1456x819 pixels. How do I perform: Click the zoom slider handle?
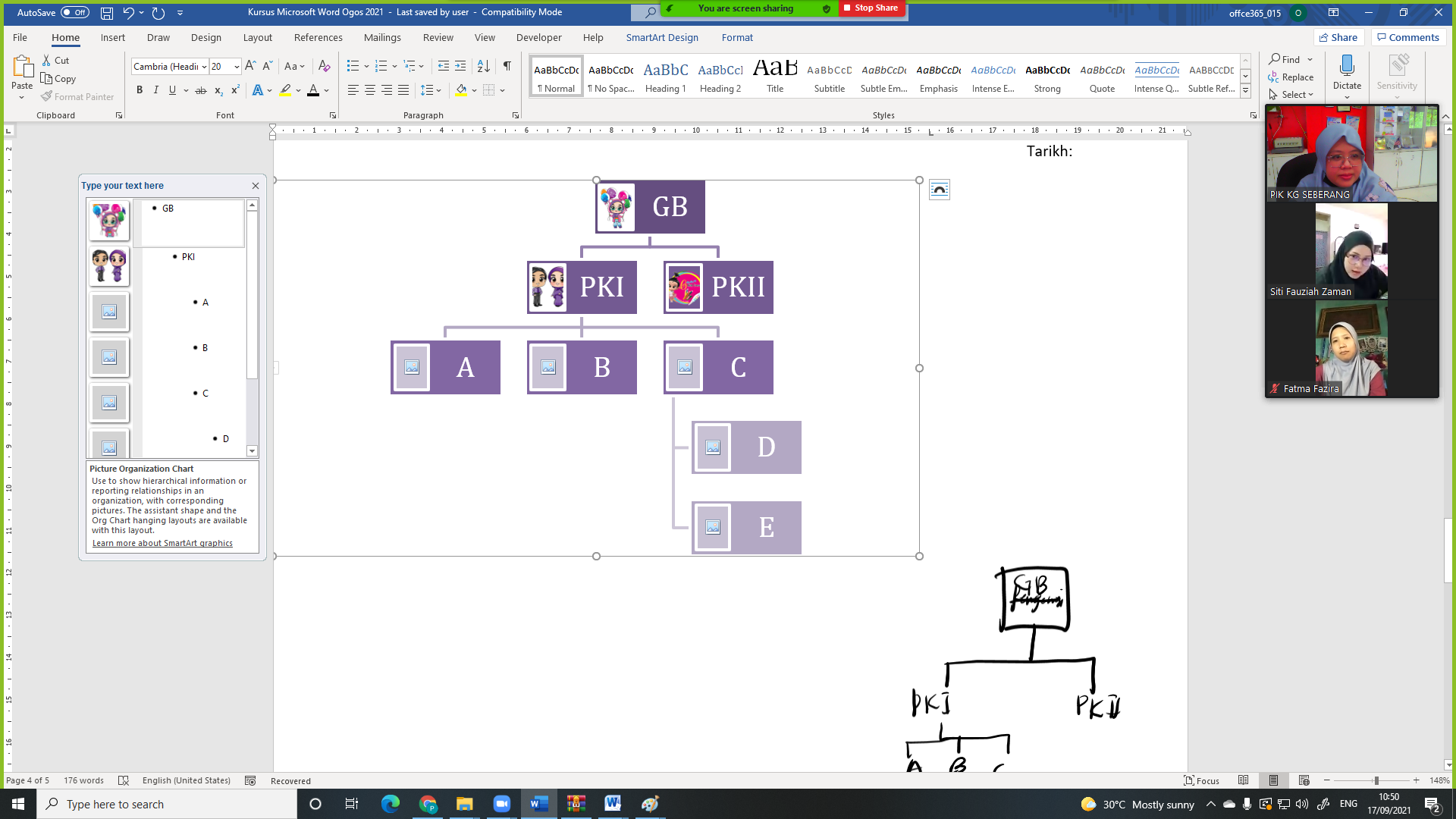(1376, 780)
